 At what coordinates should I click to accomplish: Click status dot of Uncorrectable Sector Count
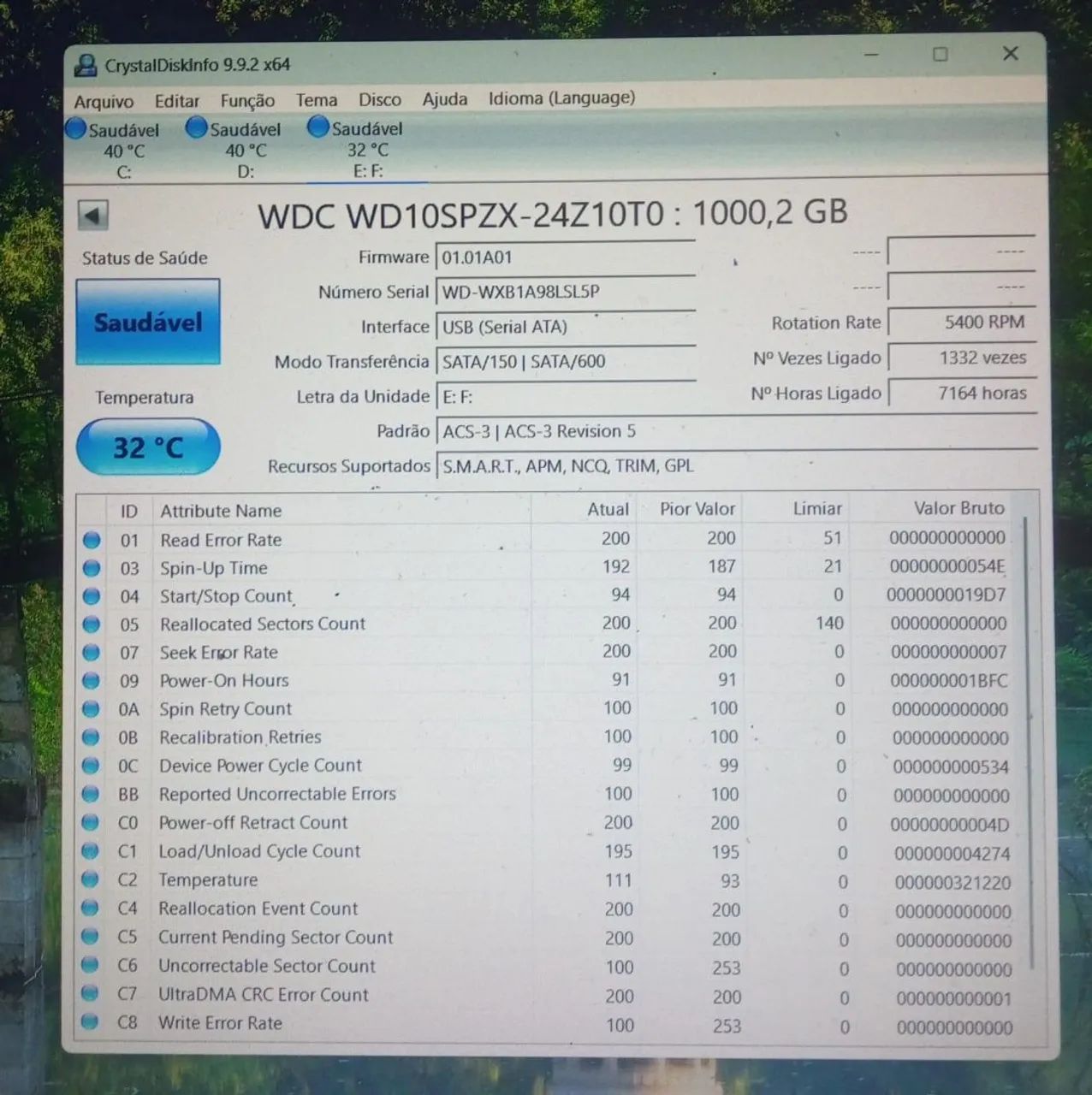[89, 965]
